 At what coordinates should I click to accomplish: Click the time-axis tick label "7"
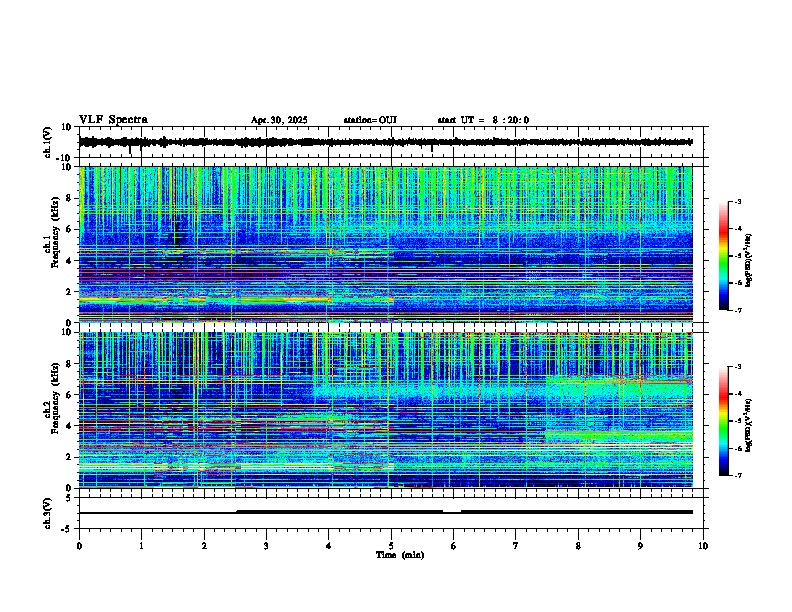516,546
